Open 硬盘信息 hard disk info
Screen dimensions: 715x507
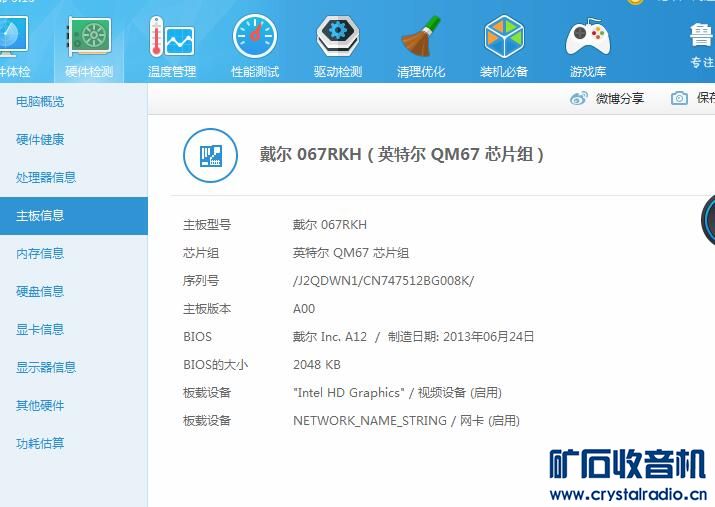40,291
